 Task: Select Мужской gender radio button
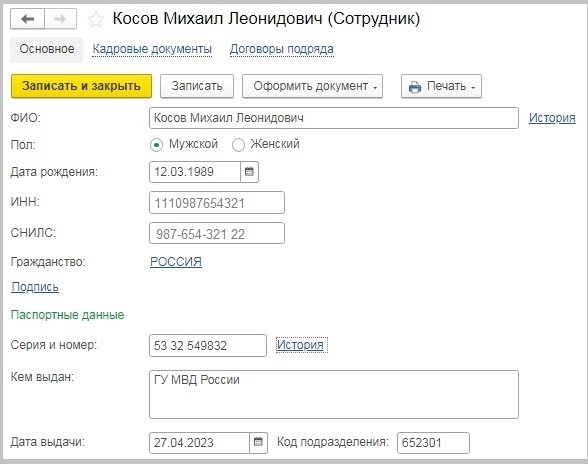point(156,144)
